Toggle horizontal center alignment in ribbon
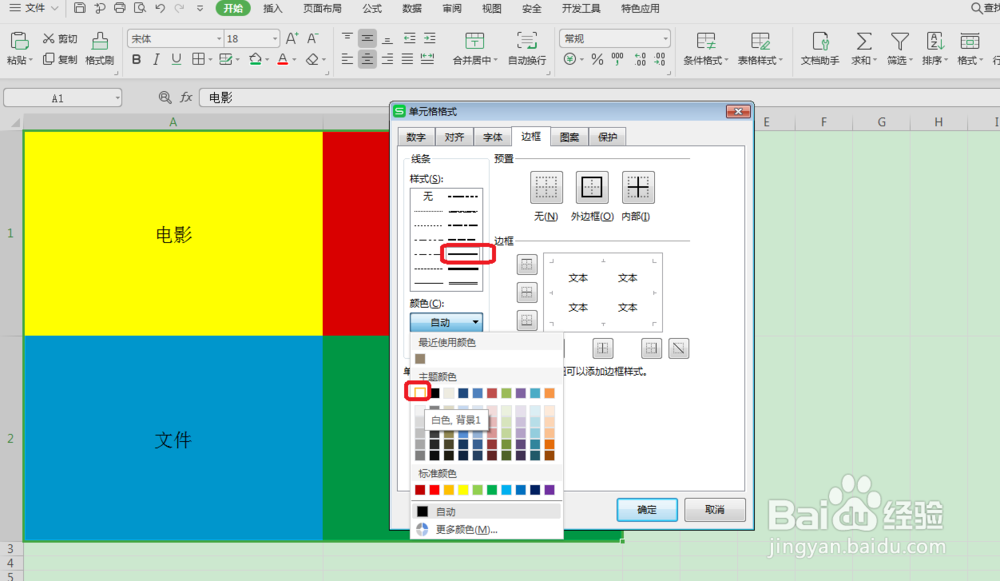 coord(367,60)
